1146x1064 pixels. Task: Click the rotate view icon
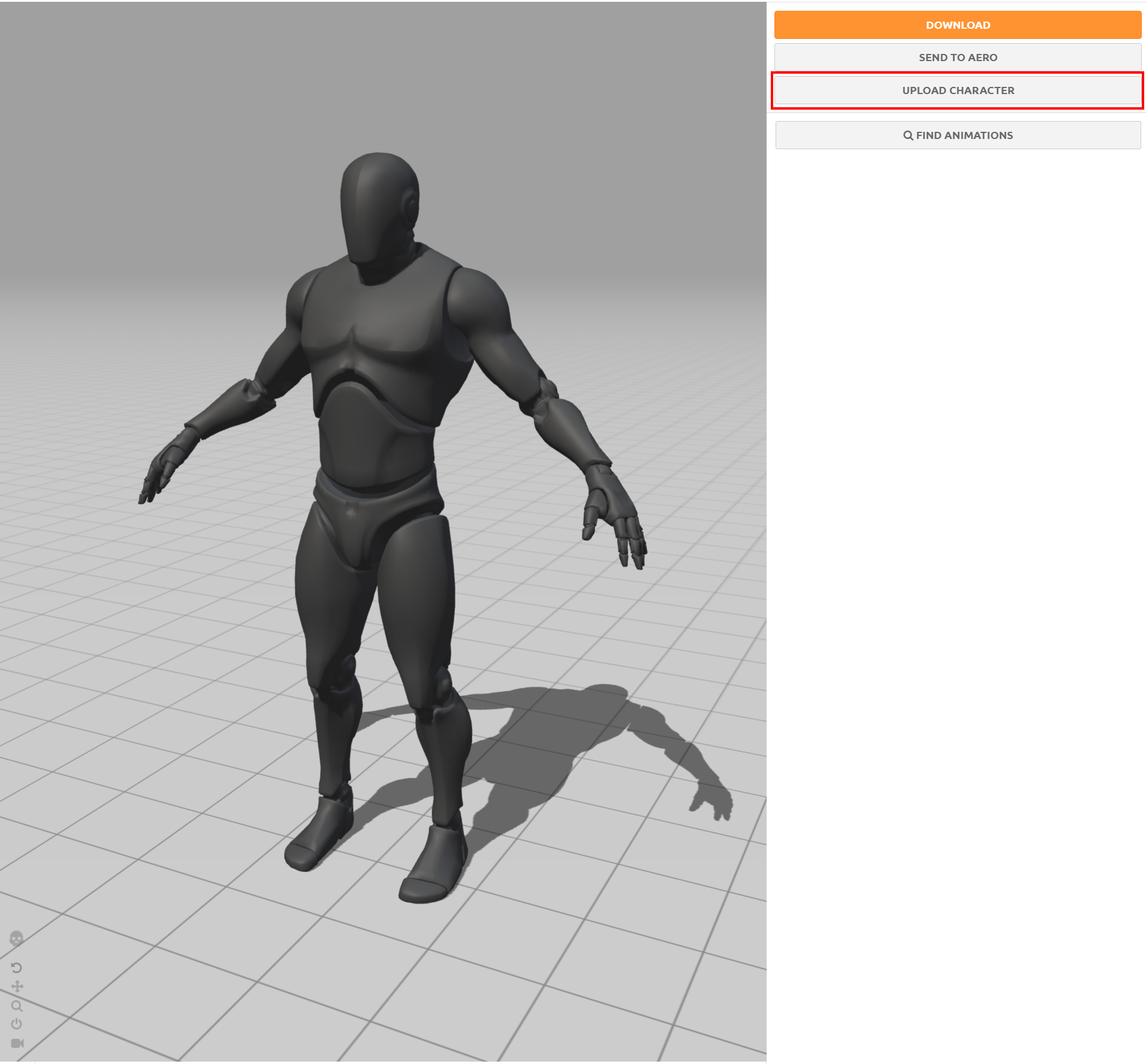pyautogui.click(x=17, y=968)
